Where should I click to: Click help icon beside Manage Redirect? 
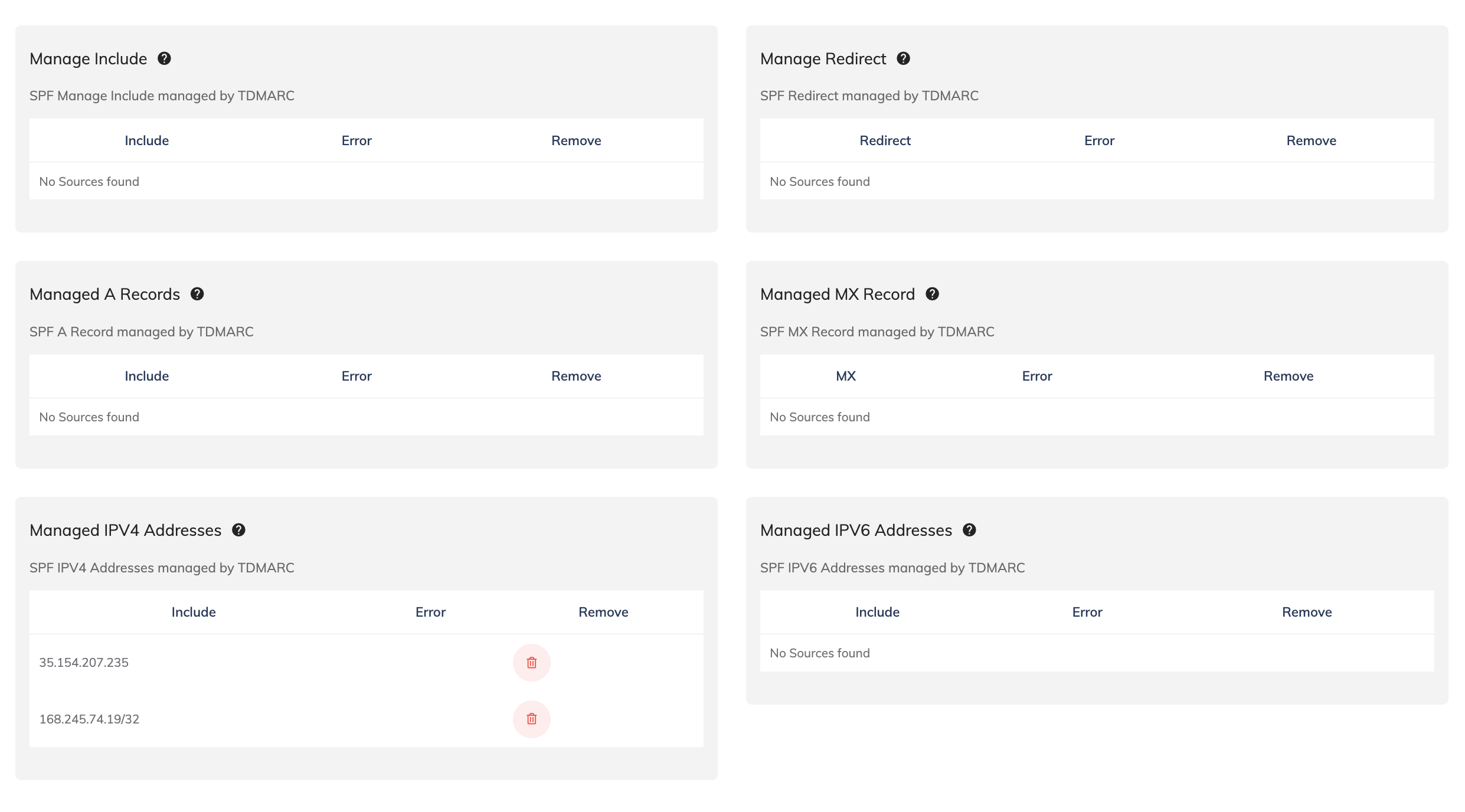(x=903, y=58)
